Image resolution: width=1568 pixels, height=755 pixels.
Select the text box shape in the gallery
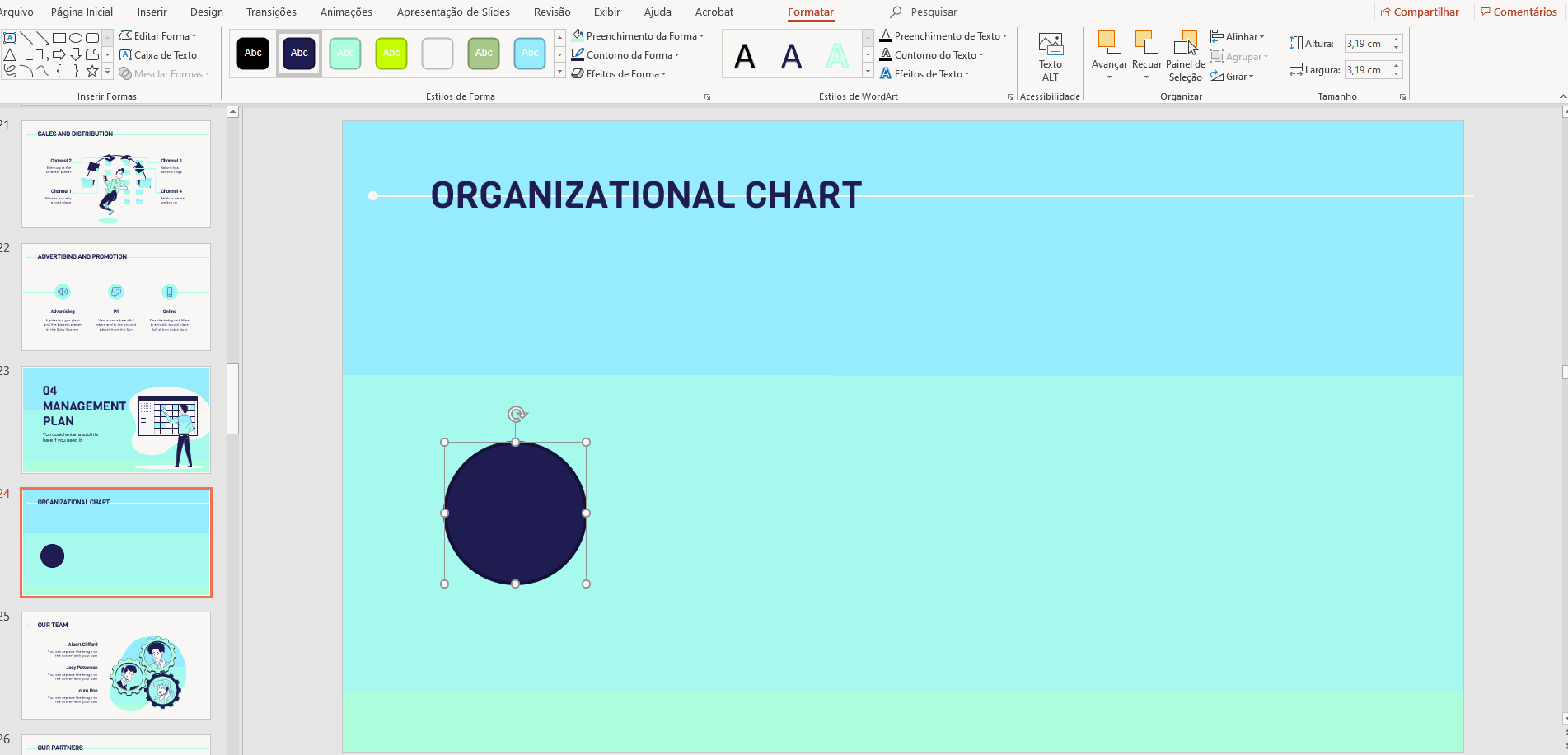tap(10, 38)
